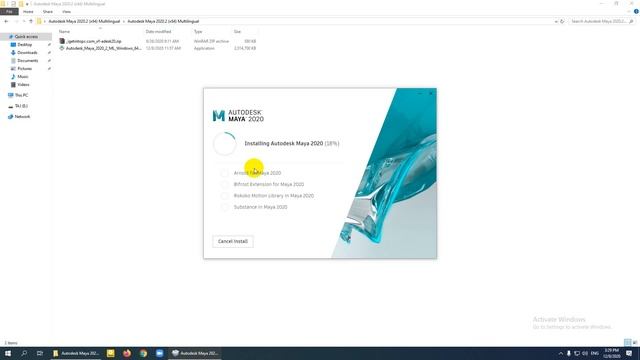
Task: Open the taskbar clock and date
Action: click(x=611, y=353)
